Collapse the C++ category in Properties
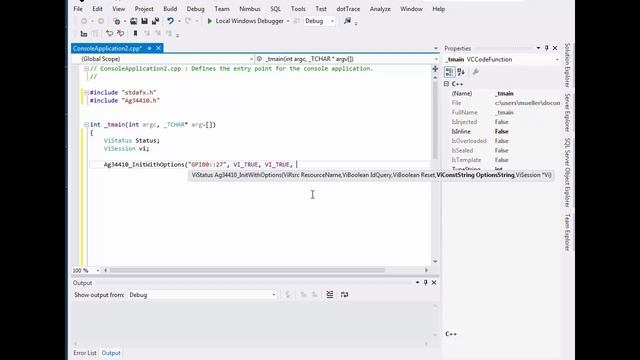The image size is (640, 360). (447, 84)
